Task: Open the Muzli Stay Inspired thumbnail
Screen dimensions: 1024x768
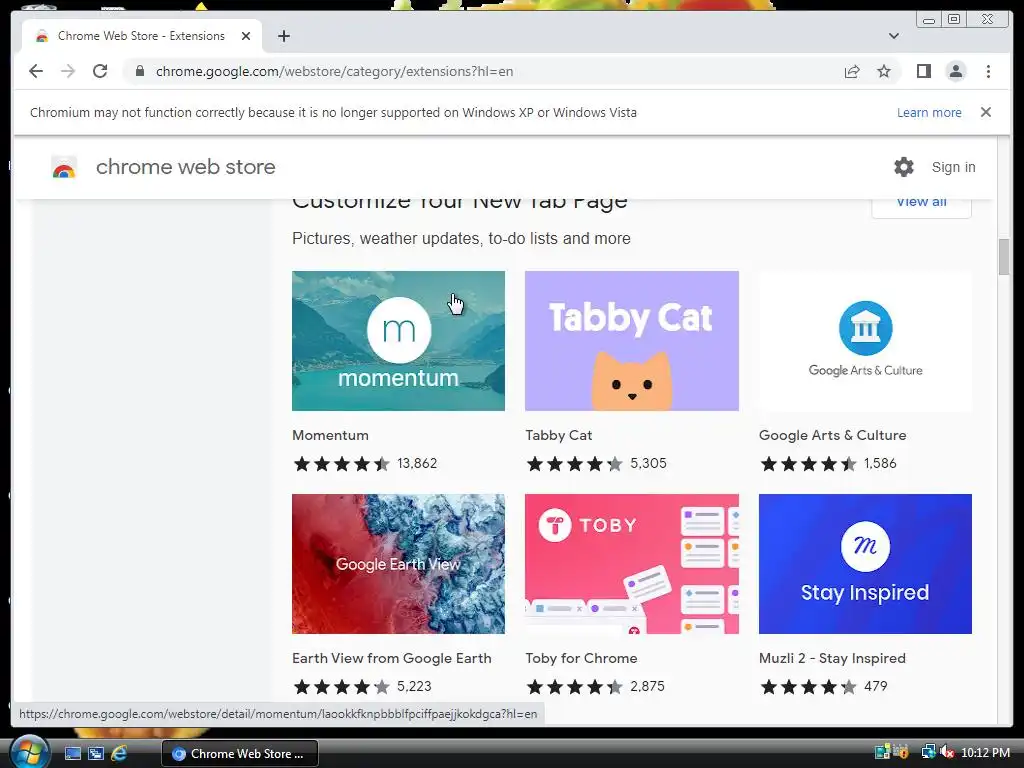Action: pos(865,564)
